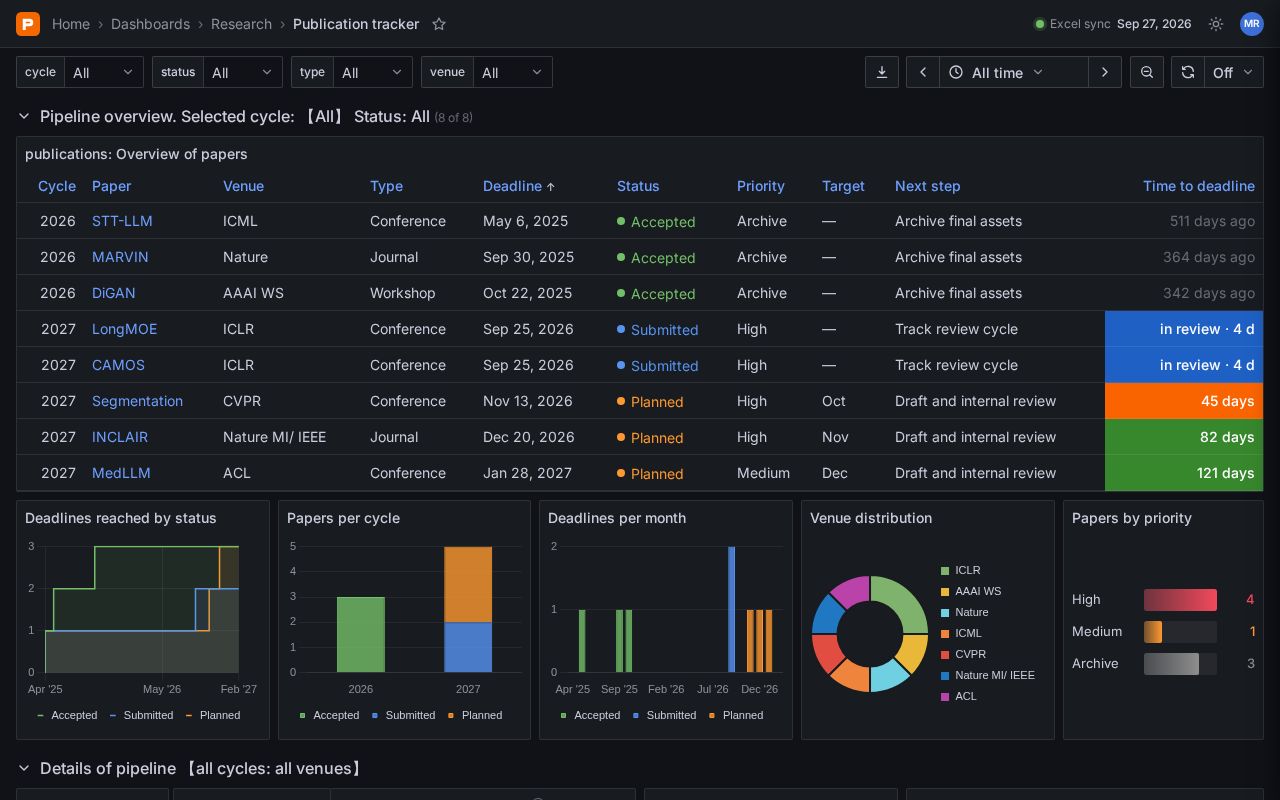Open the MARVIN paper link
1280x800 pixels.
click(120, 257)
